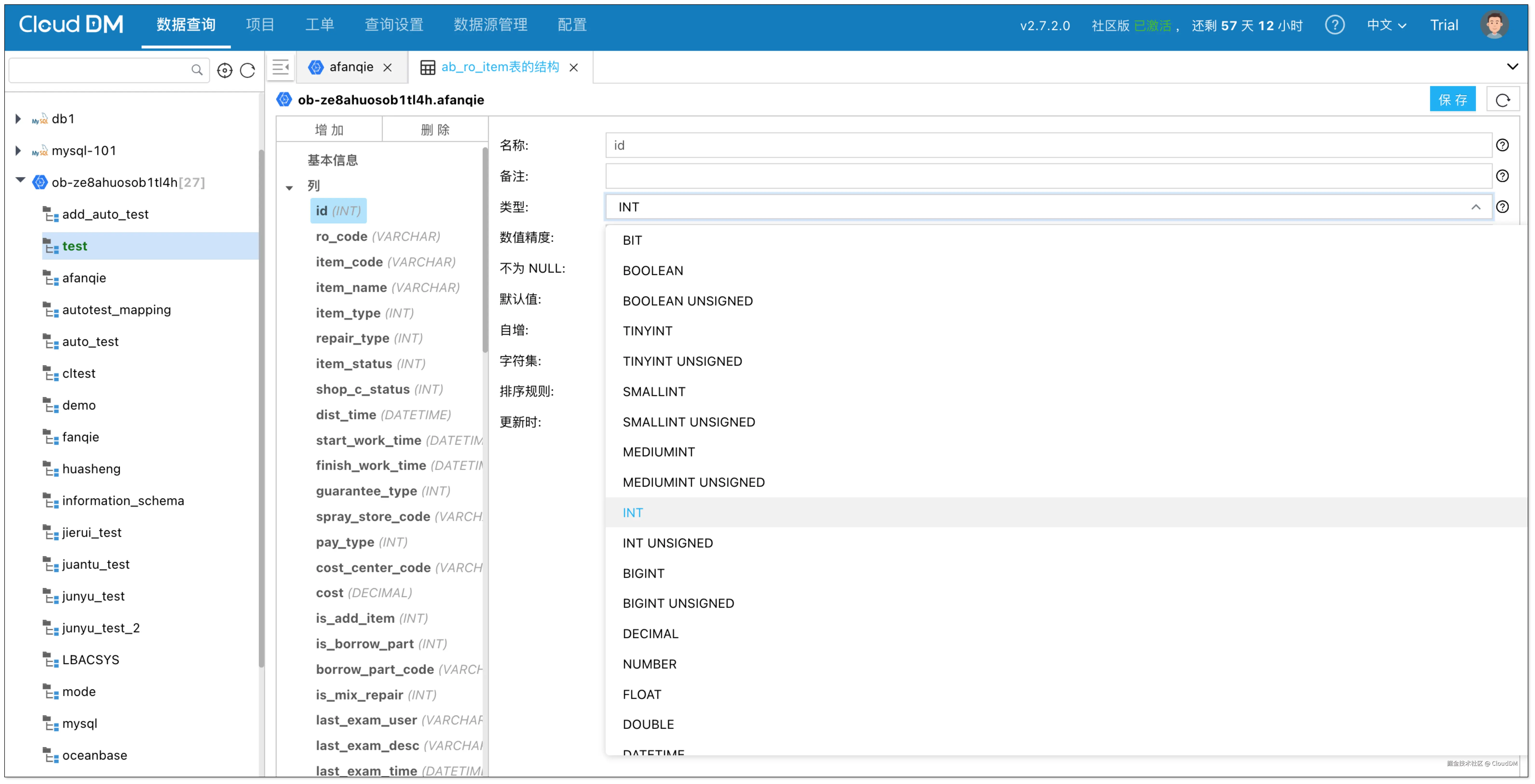Click the 增加 add column button

pos(329,130)
